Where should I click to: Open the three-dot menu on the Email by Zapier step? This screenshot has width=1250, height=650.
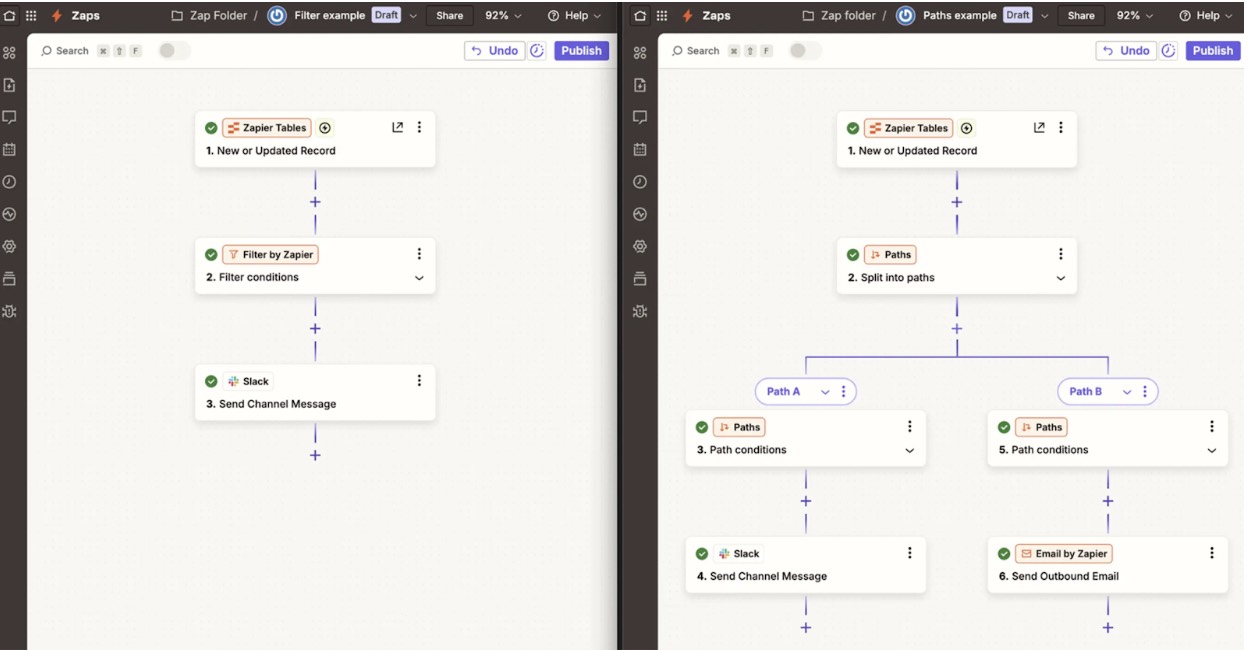[x=1211, y=553]
